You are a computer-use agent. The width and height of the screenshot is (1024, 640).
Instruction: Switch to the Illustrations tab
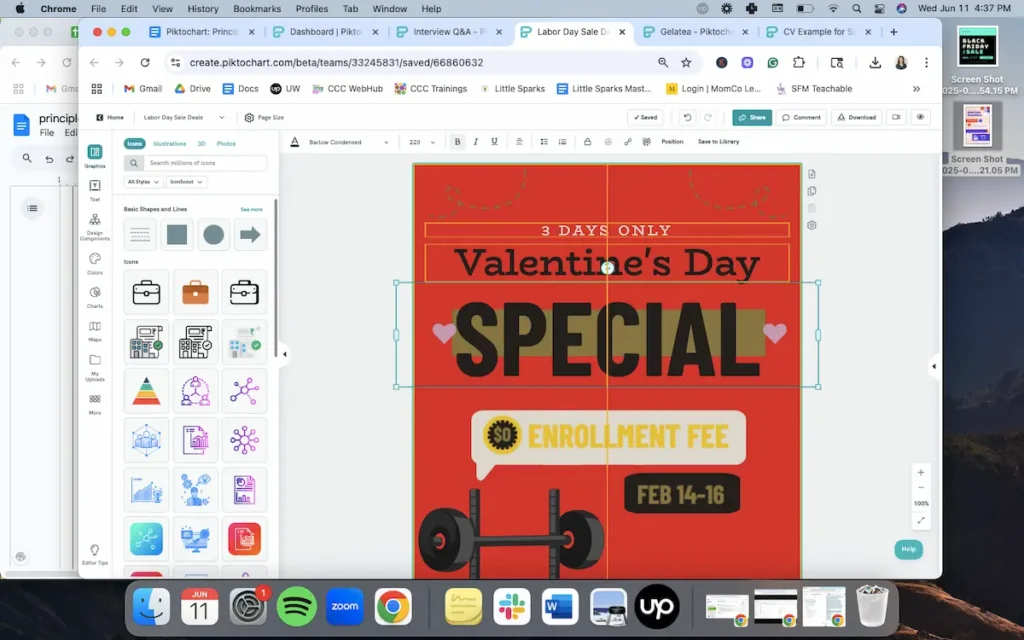pyautogui.click(x=169, y=144)
